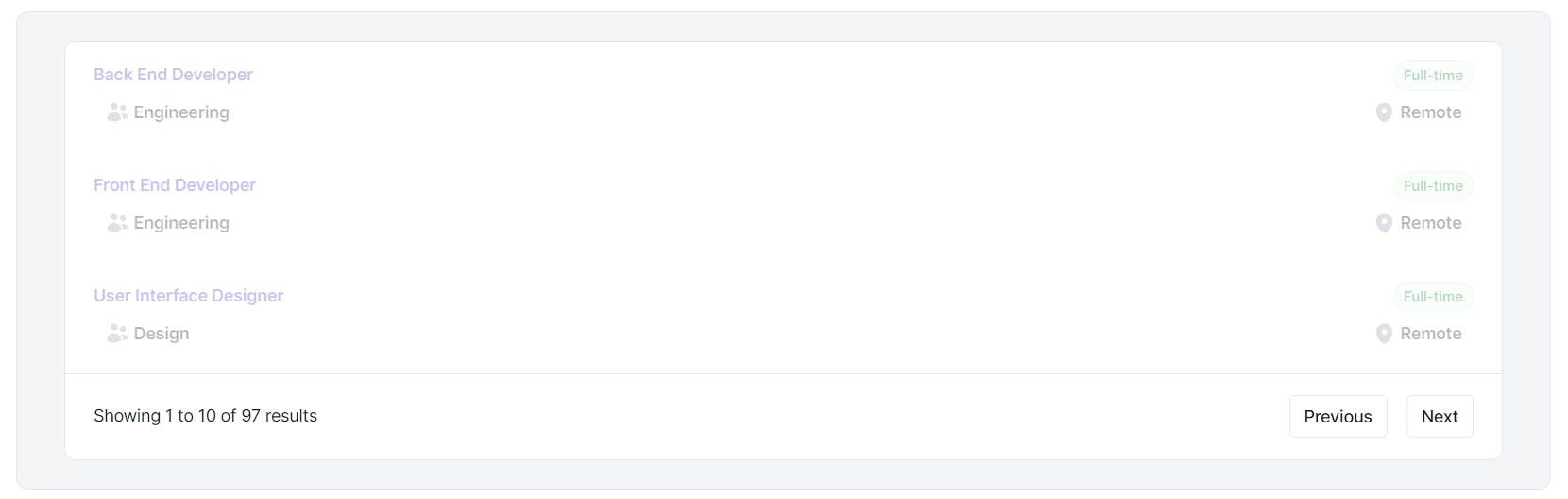This screenshot has width=1568, height=499.
Task: Click the Engineering department under Back End Developer
Action: pos(181,112)
